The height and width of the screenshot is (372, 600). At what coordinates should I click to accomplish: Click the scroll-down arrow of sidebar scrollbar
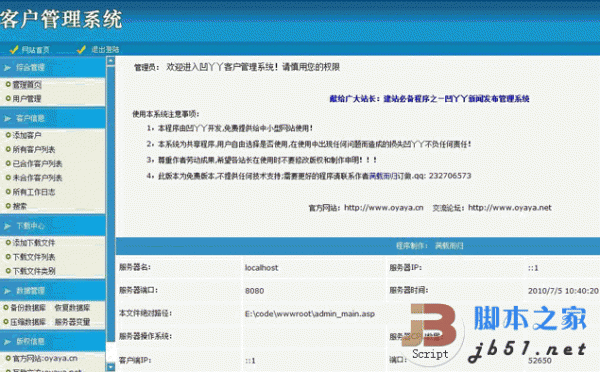point(111,367)
